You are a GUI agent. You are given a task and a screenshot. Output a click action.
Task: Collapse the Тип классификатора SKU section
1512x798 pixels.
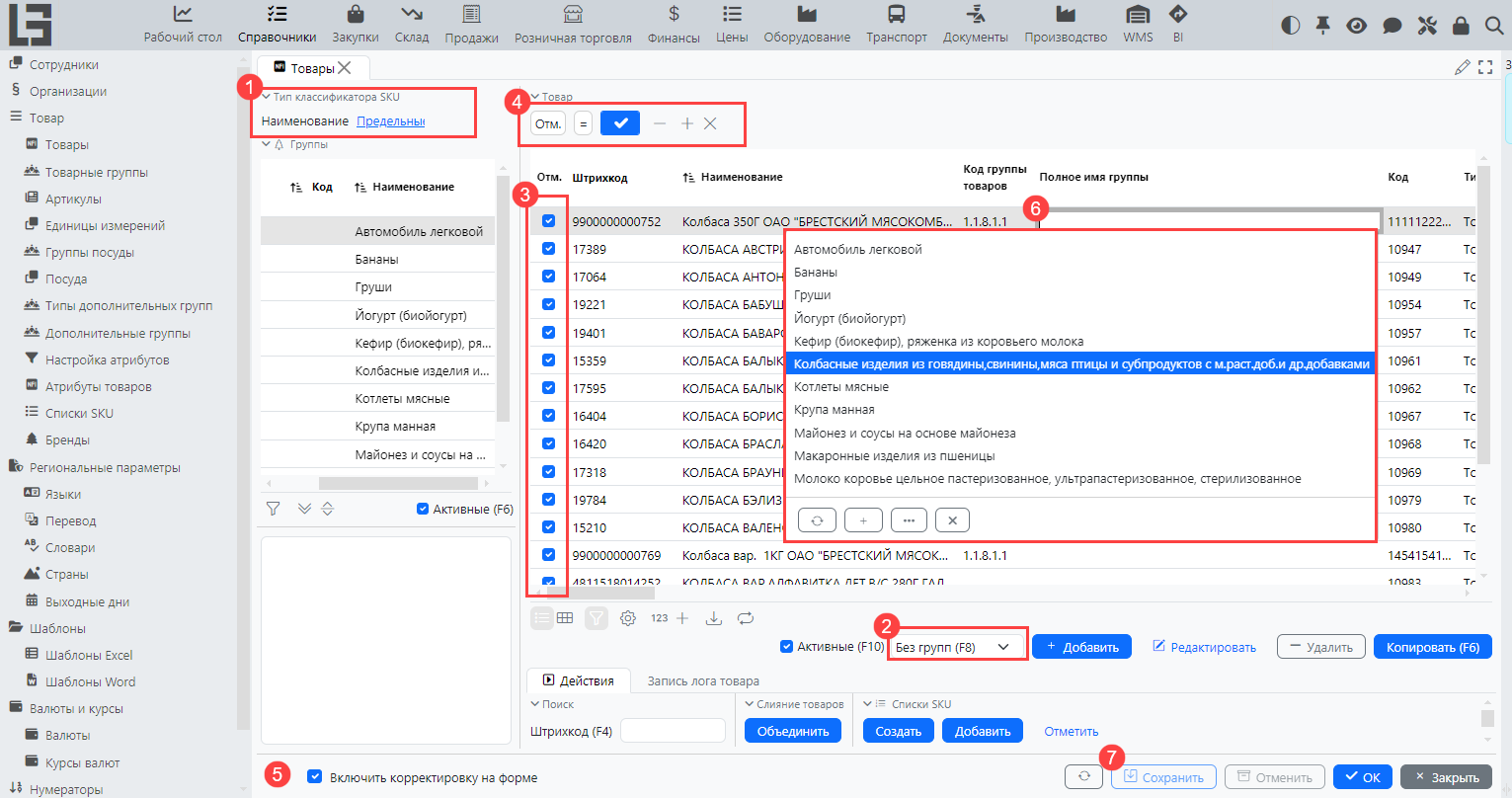[x=267, y=97]
